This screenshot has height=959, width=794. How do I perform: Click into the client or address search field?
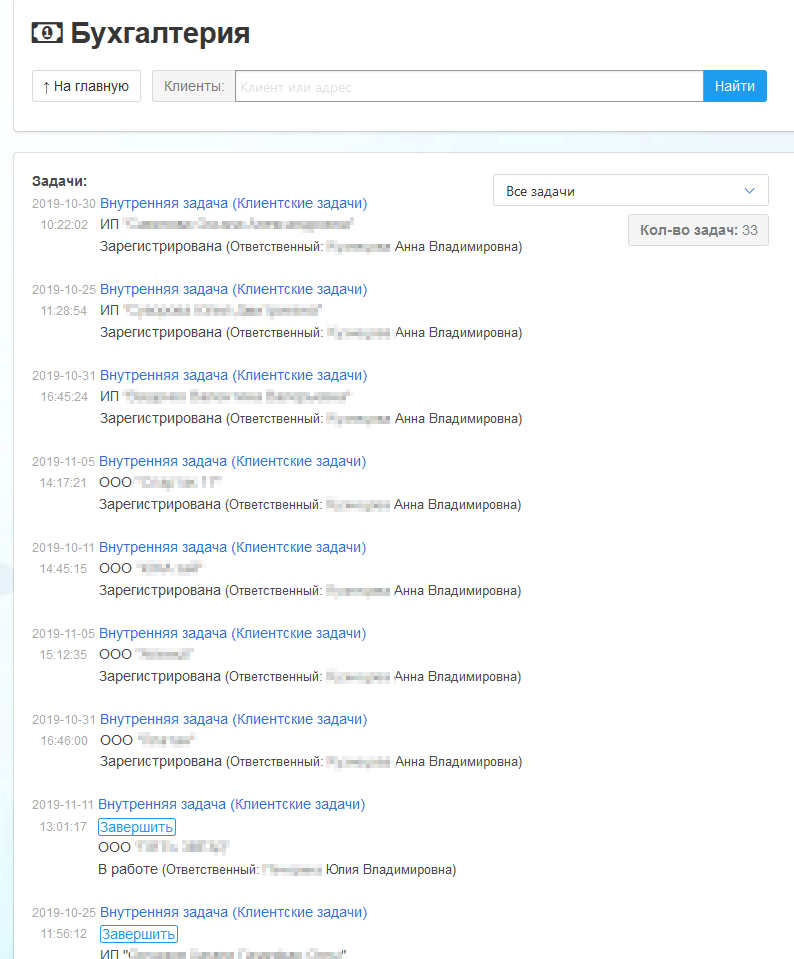click(469, 87)
